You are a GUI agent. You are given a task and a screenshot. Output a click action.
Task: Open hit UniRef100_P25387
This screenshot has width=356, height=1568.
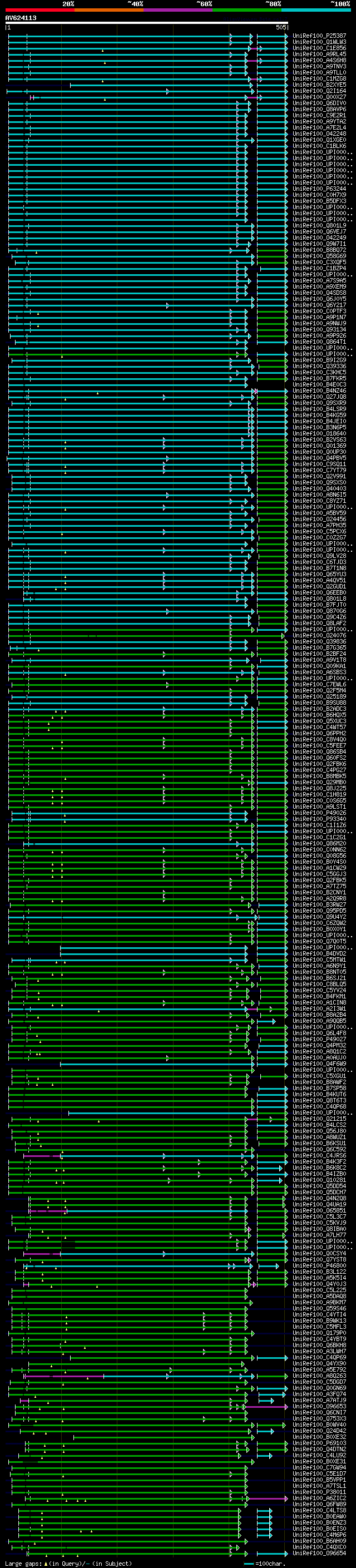pos(319,36)
